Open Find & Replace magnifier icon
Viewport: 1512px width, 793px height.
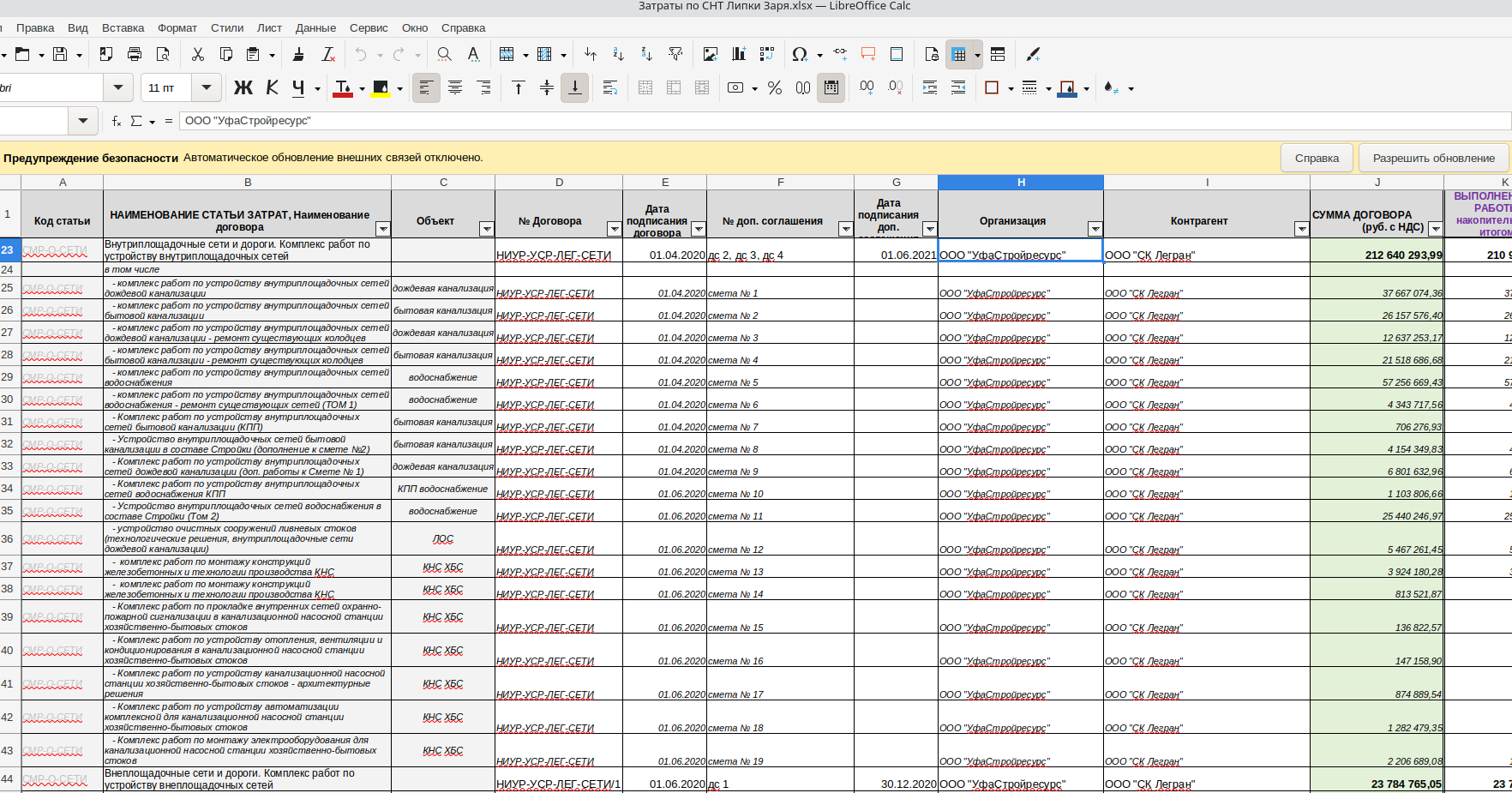tap(444, 54)
